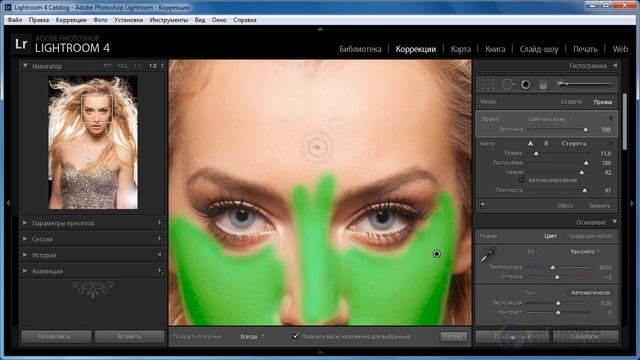The width and height of the screenshot is (640, 360).
Task: Open the Эффект preset dropdown
Action: pyautogui.click(x=551, y=119)
